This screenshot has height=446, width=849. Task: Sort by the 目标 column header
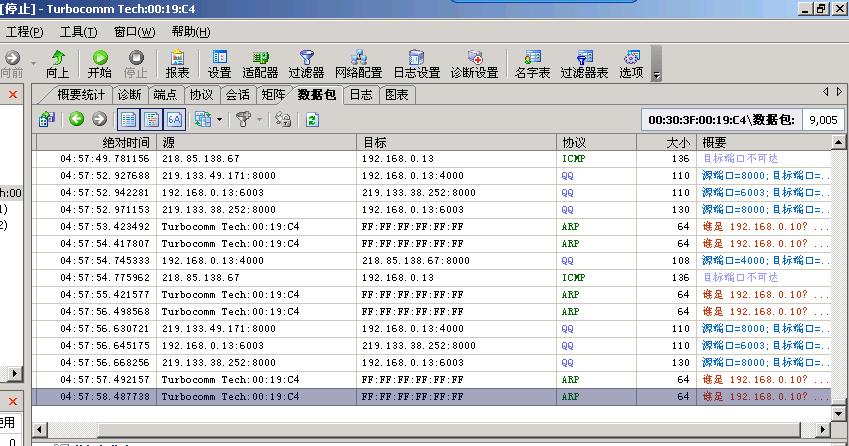(x=456, y=142)
